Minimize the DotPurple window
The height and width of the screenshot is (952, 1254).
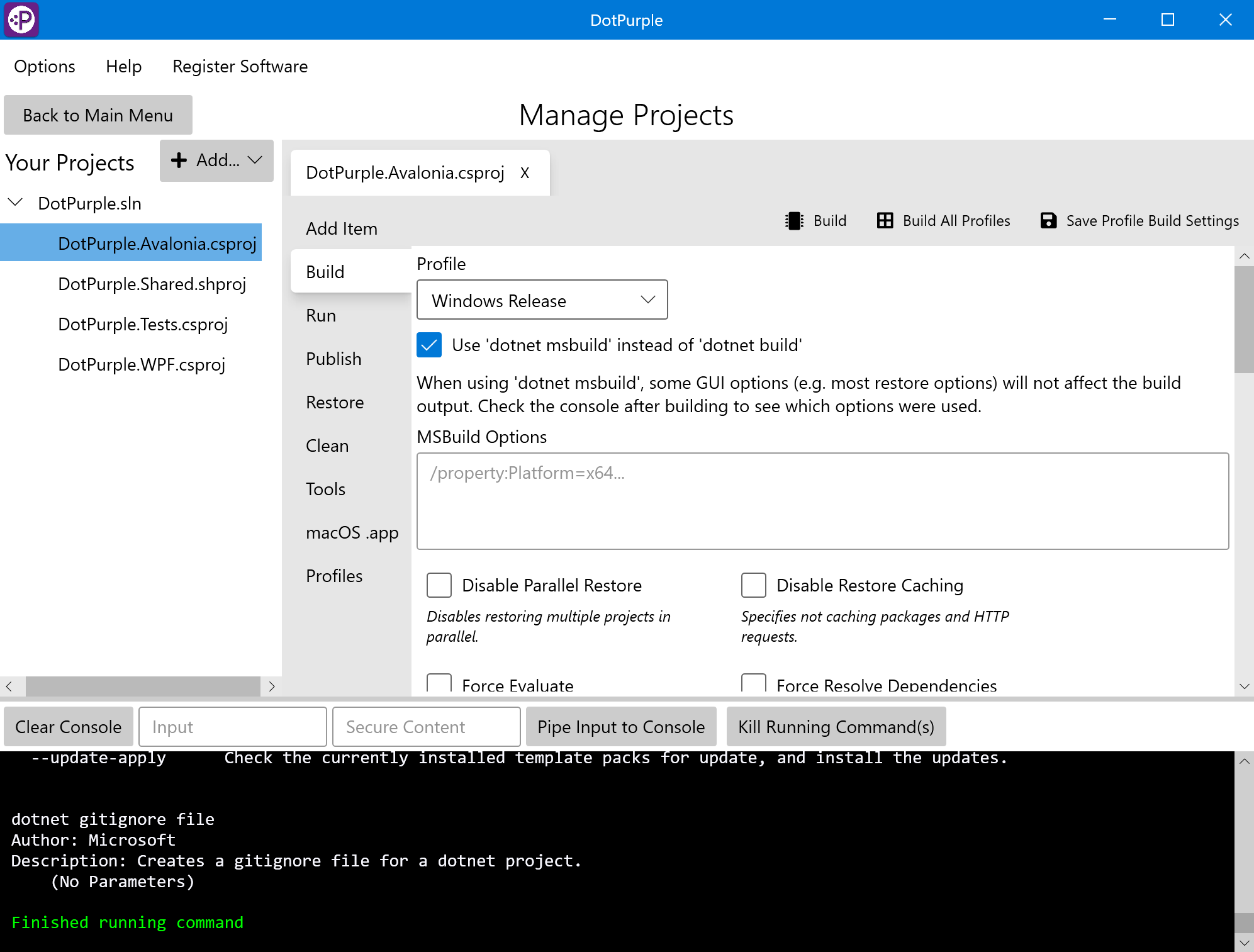point(1110,20)
